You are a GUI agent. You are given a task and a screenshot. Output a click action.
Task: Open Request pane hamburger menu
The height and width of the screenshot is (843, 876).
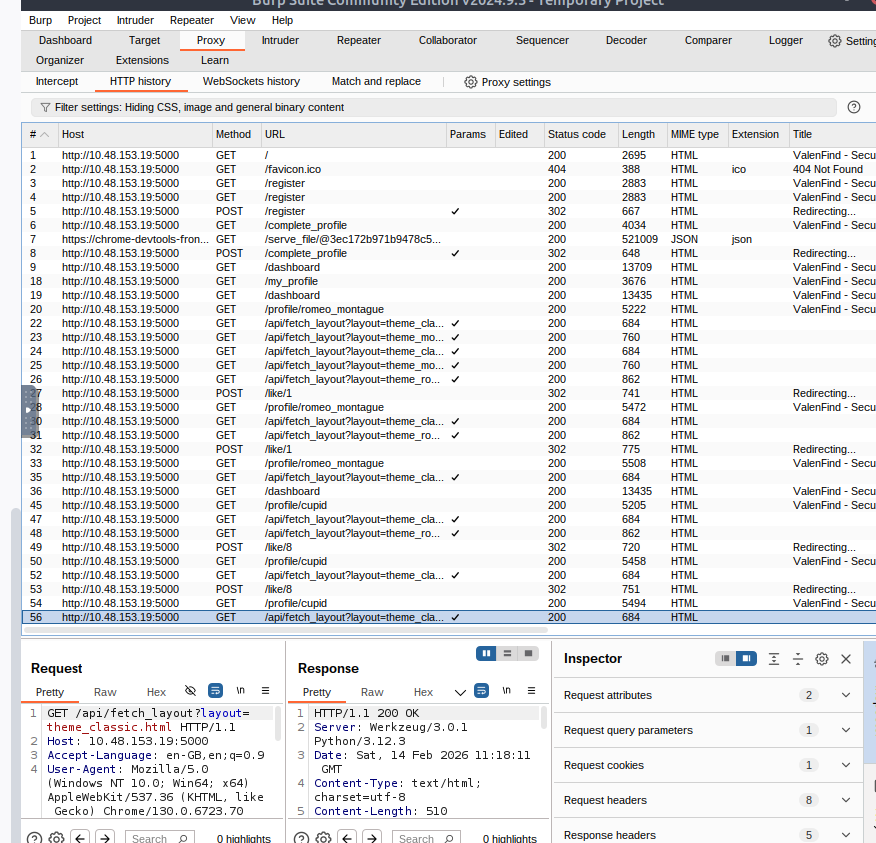[265, 691]
